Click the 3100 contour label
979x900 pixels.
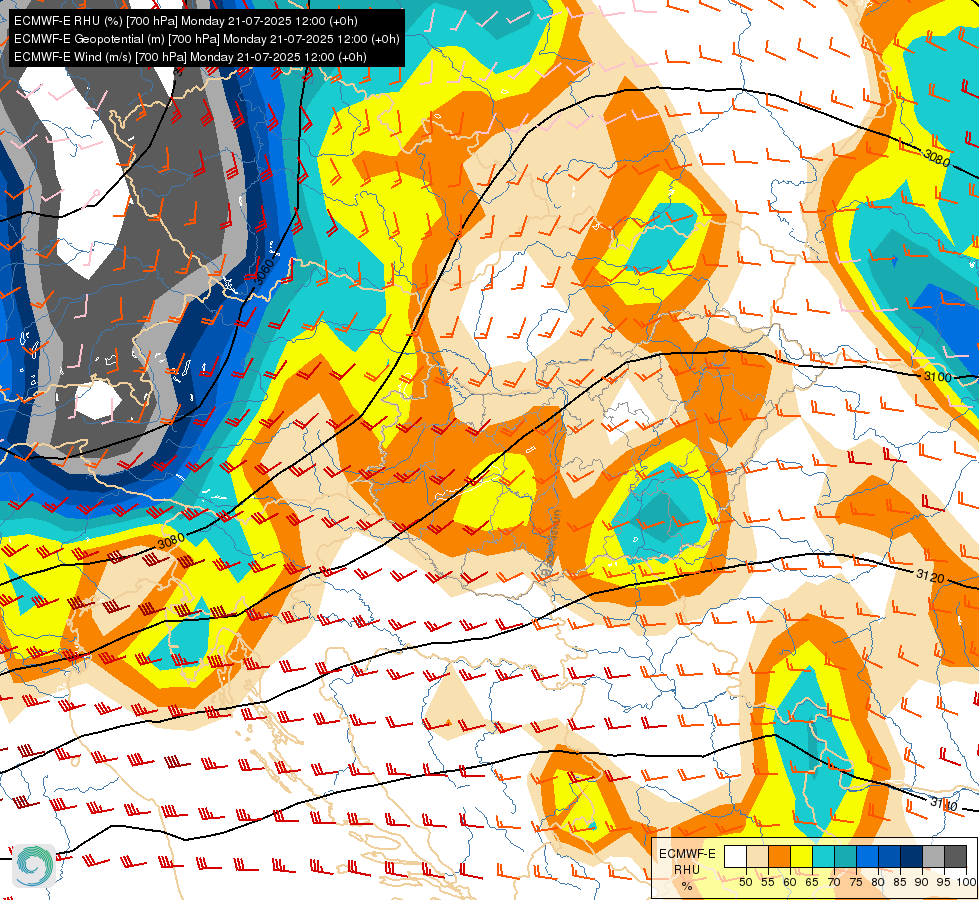tap(937, 377)
